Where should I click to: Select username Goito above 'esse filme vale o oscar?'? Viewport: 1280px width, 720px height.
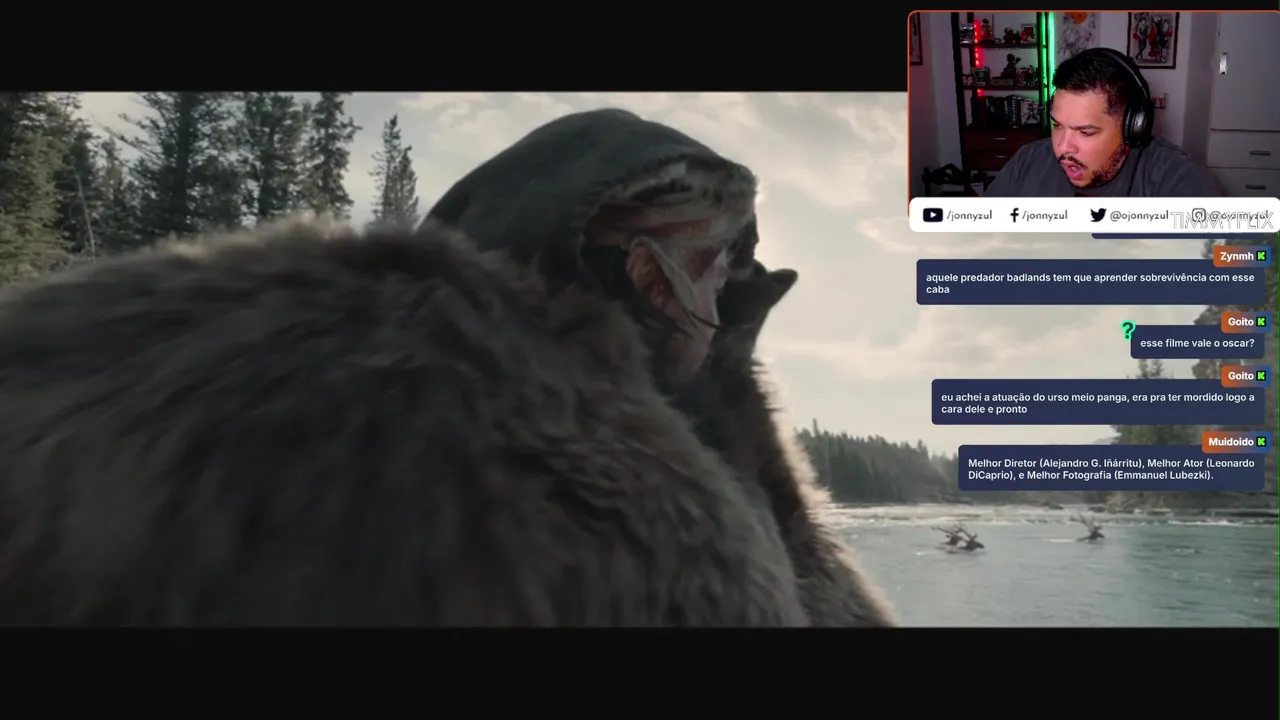tap(1240, 321)
